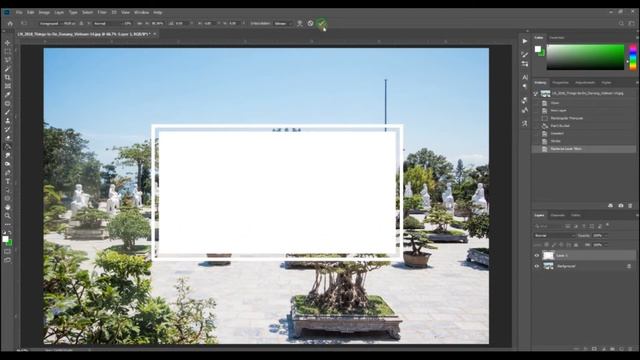This screenshot has width=640, height=360.
Task: Create new snapshot camera icon in History
Action: click(x=621, y=206)
